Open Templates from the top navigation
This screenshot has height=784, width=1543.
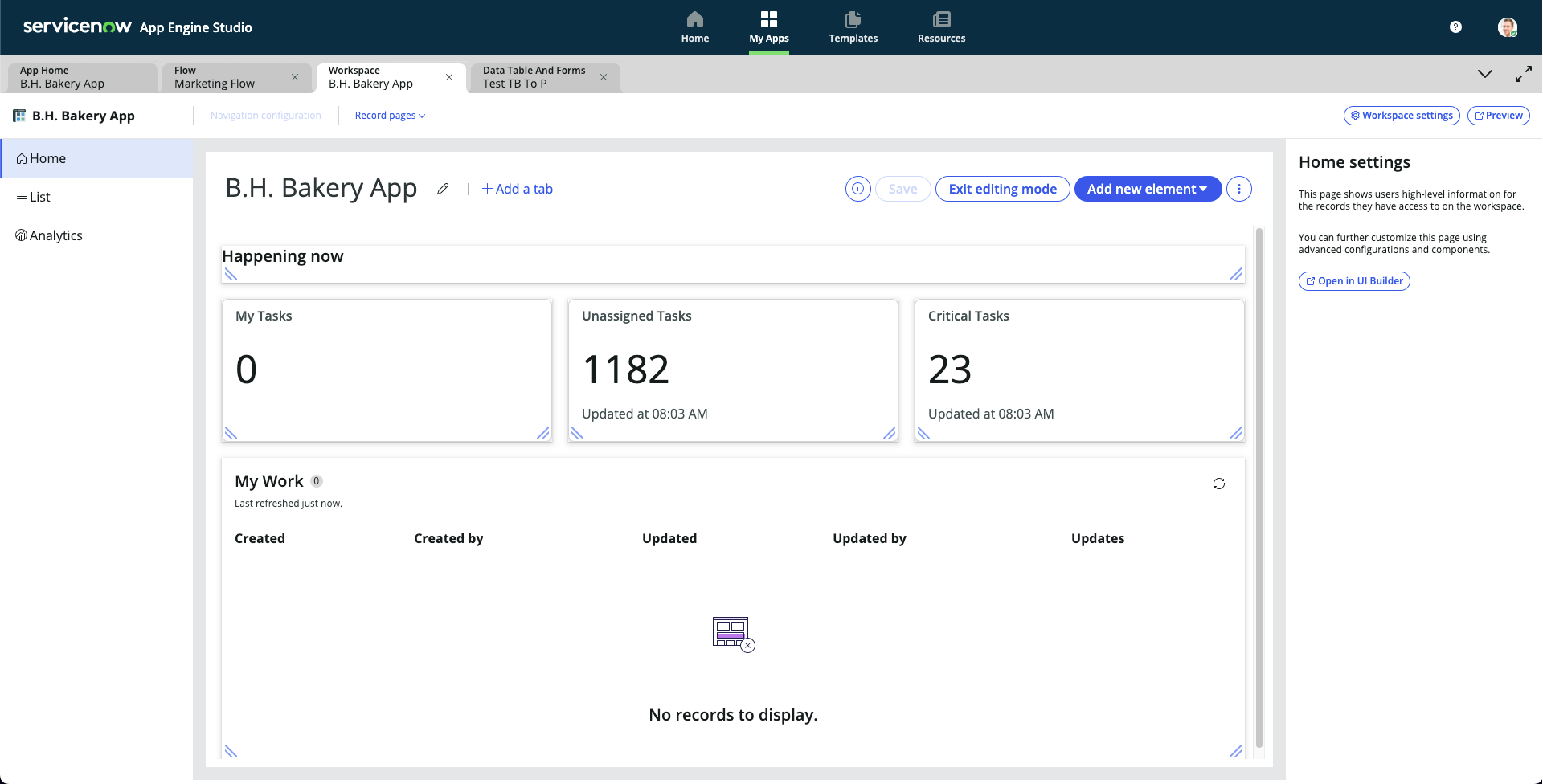click(x=853, y=27)
